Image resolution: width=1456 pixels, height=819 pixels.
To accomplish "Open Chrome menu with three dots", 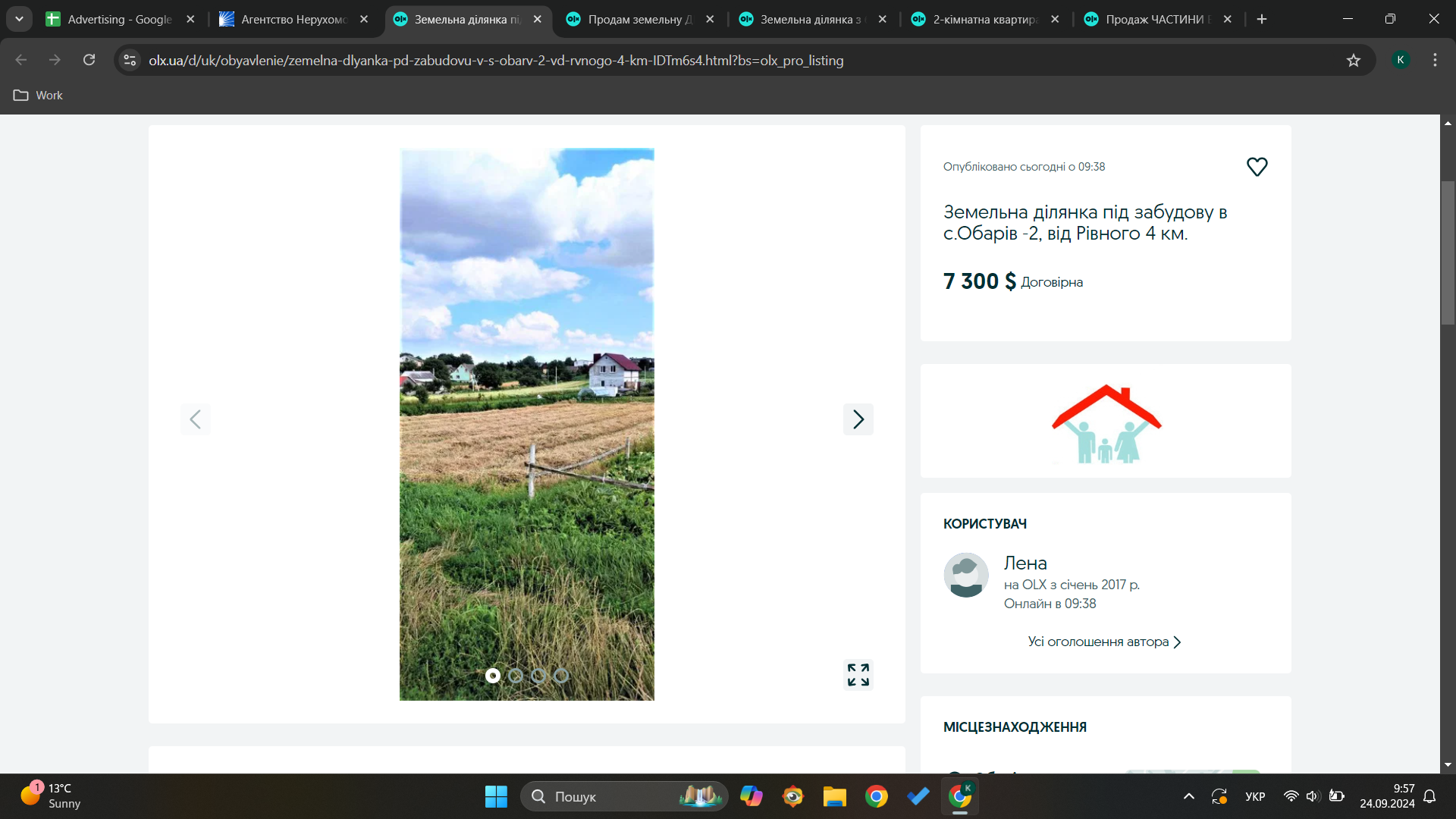I will pos(1434,60).
